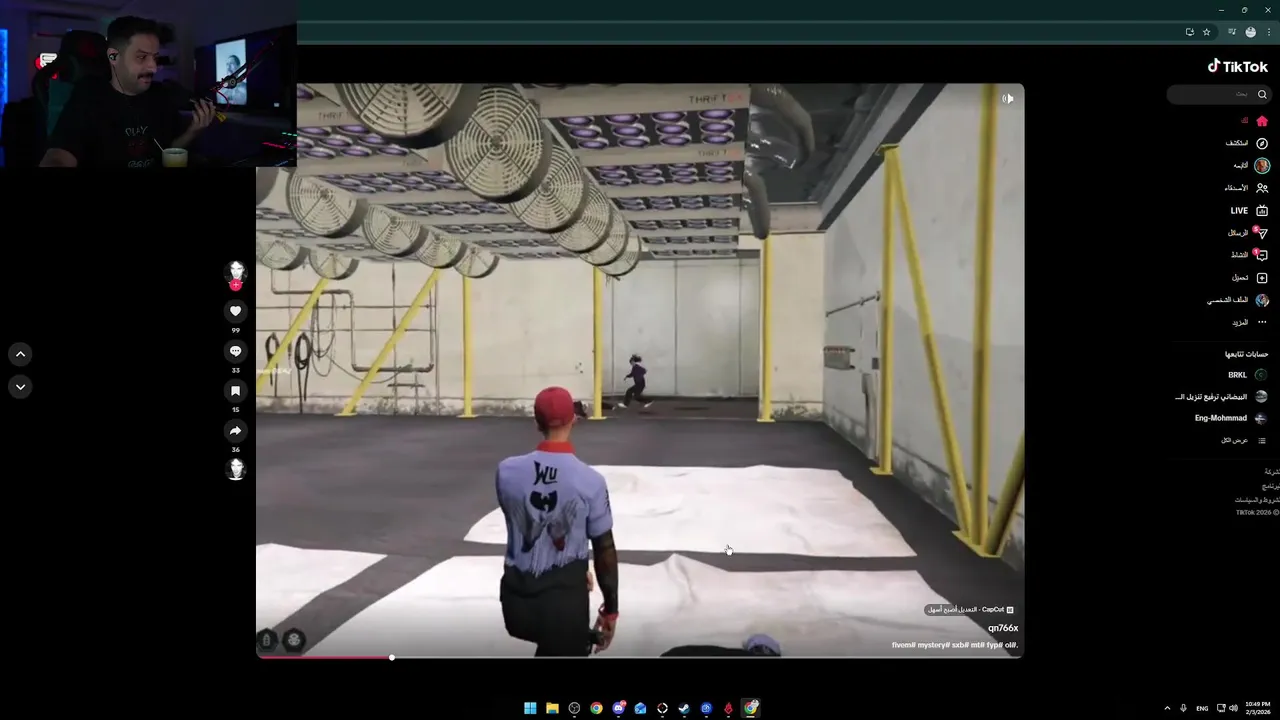
Task: Open the Friends sidebar item
Action: pyautogui.click(x=1247, y=188)
